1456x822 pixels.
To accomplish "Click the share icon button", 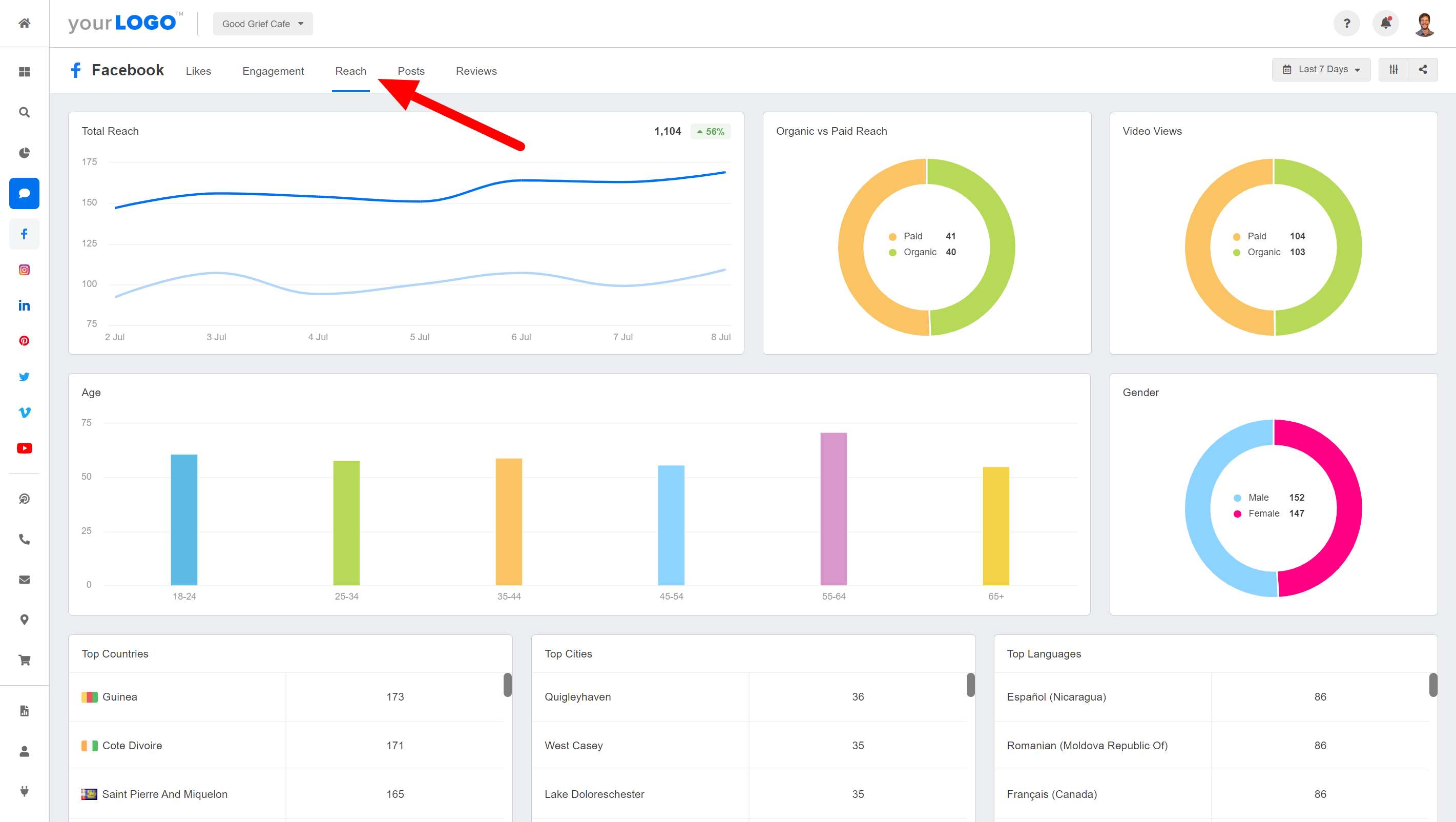I will pos(1423,69).
